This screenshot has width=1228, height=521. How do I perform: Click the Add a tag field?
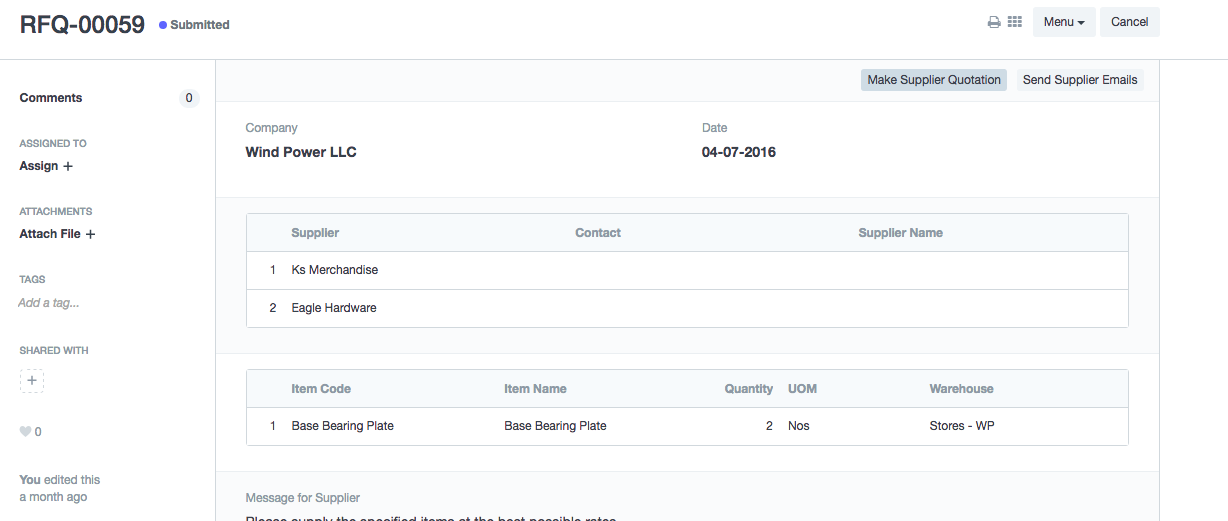(x=49, y=303)
